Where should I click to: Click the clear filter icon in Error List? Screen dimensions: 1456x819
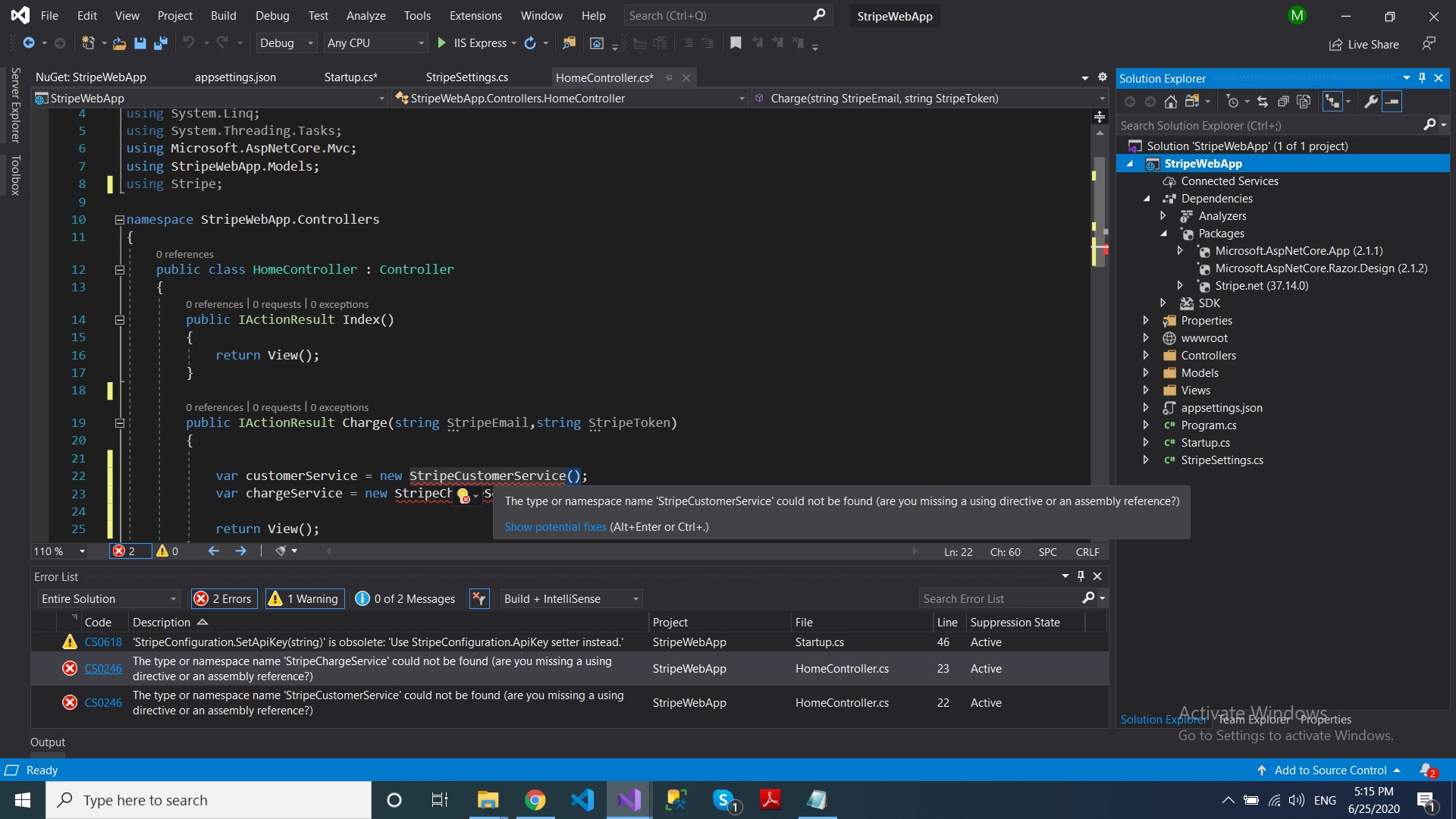pyautogui.click(x=479, y=599)
